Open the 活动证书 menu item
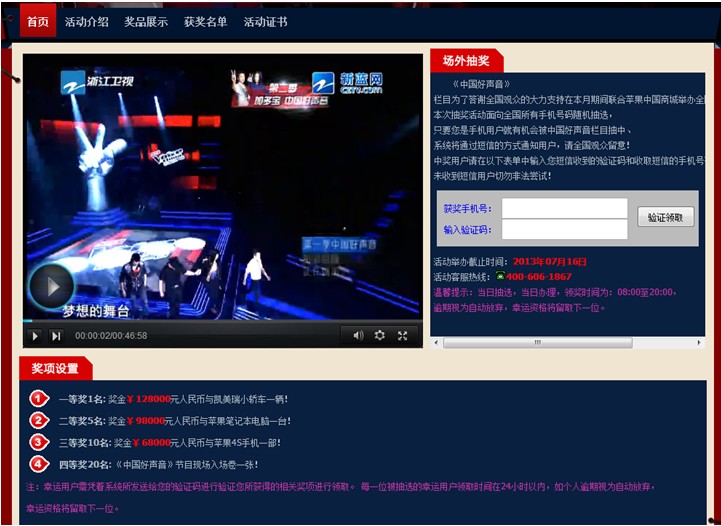Screen dimensions: 721x526 pos(265,22)
